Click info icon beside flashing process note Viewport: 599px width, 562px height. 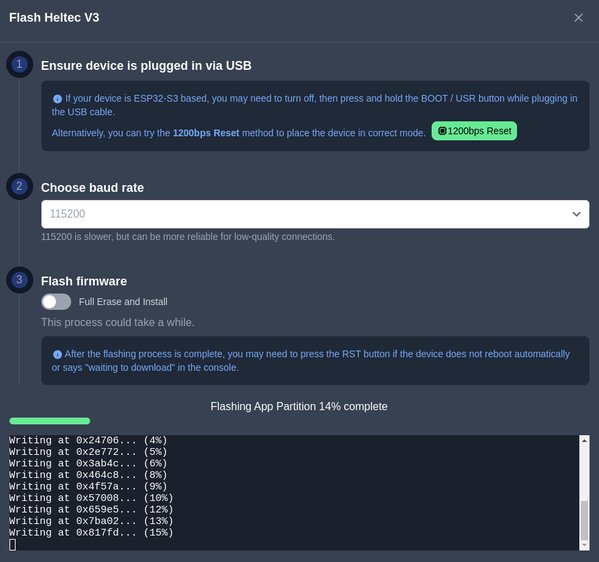57,355
